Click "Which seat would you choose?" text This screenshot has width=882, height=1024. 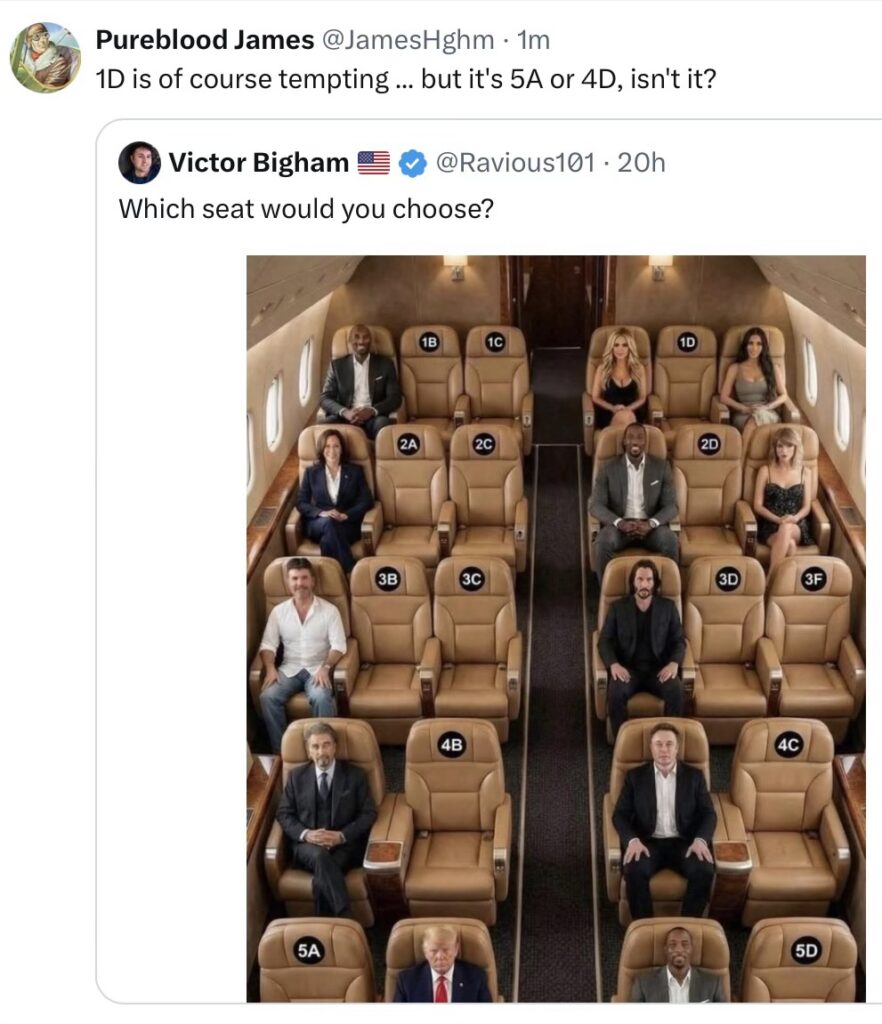[x=306, y=209]
